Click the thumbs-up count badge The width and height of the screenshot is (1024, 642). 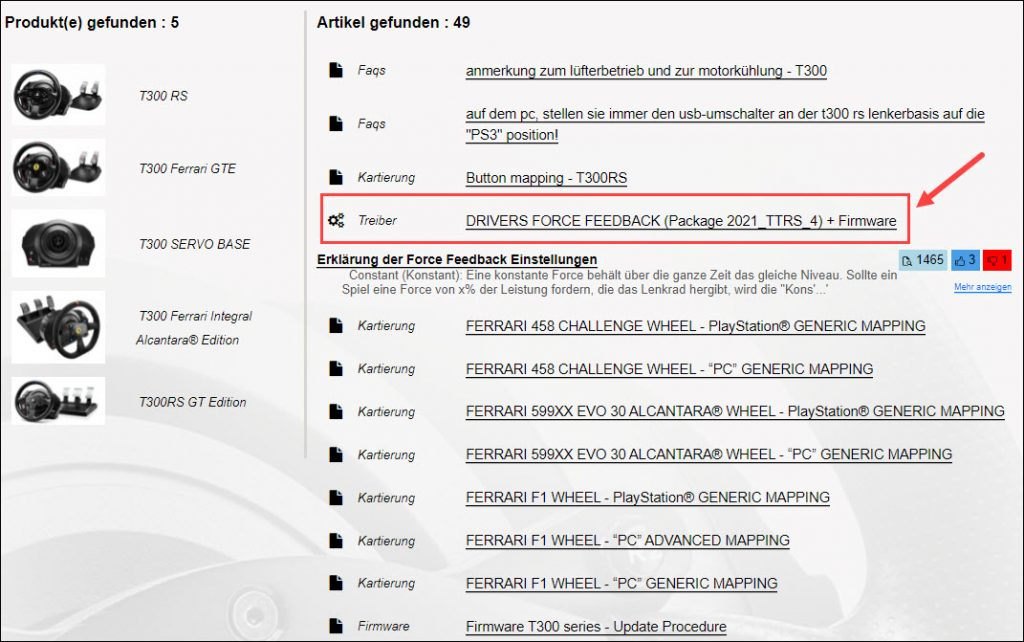click(x=966, y=260)
